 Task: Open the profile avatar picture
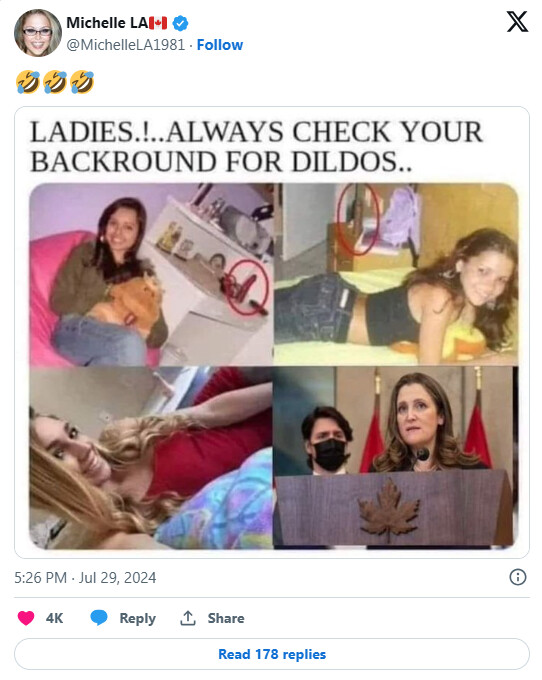pyautogui.click(x=38, y=33)
